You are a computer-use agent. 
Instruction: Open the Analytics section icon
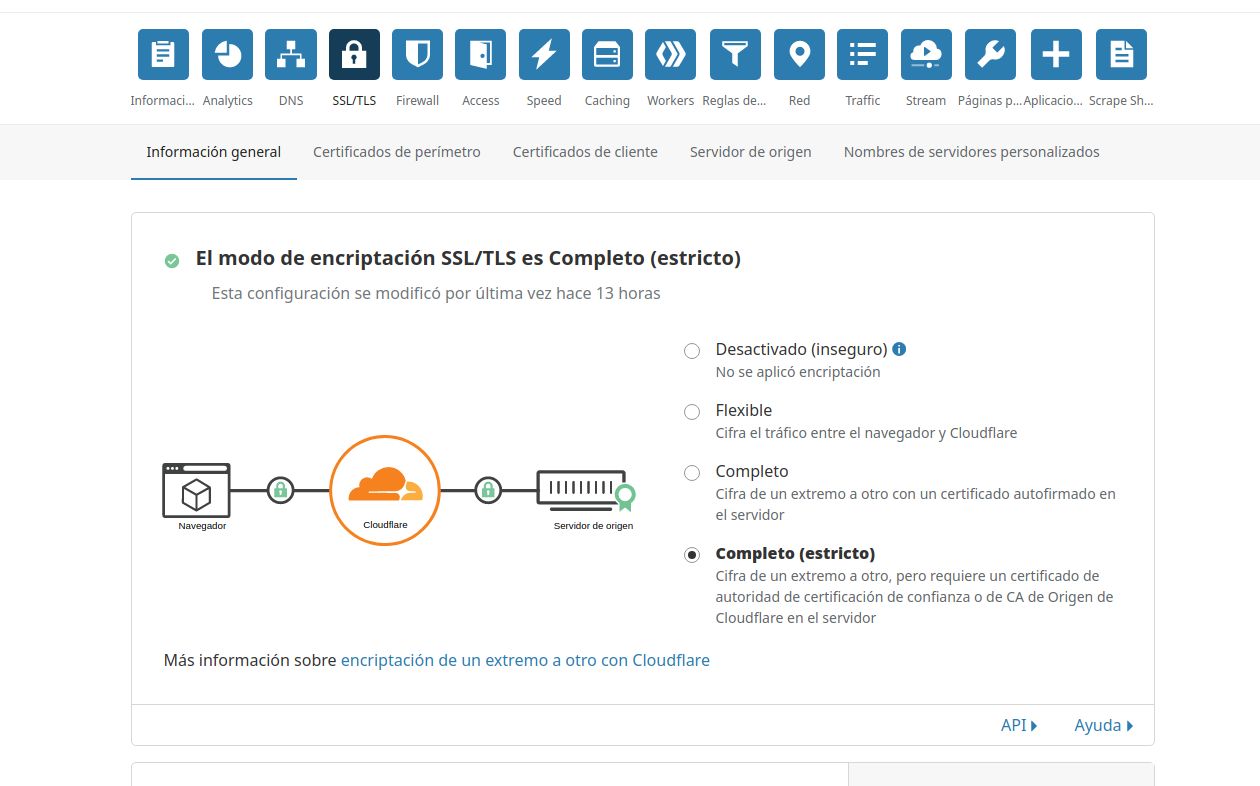[x=227, y=55]
